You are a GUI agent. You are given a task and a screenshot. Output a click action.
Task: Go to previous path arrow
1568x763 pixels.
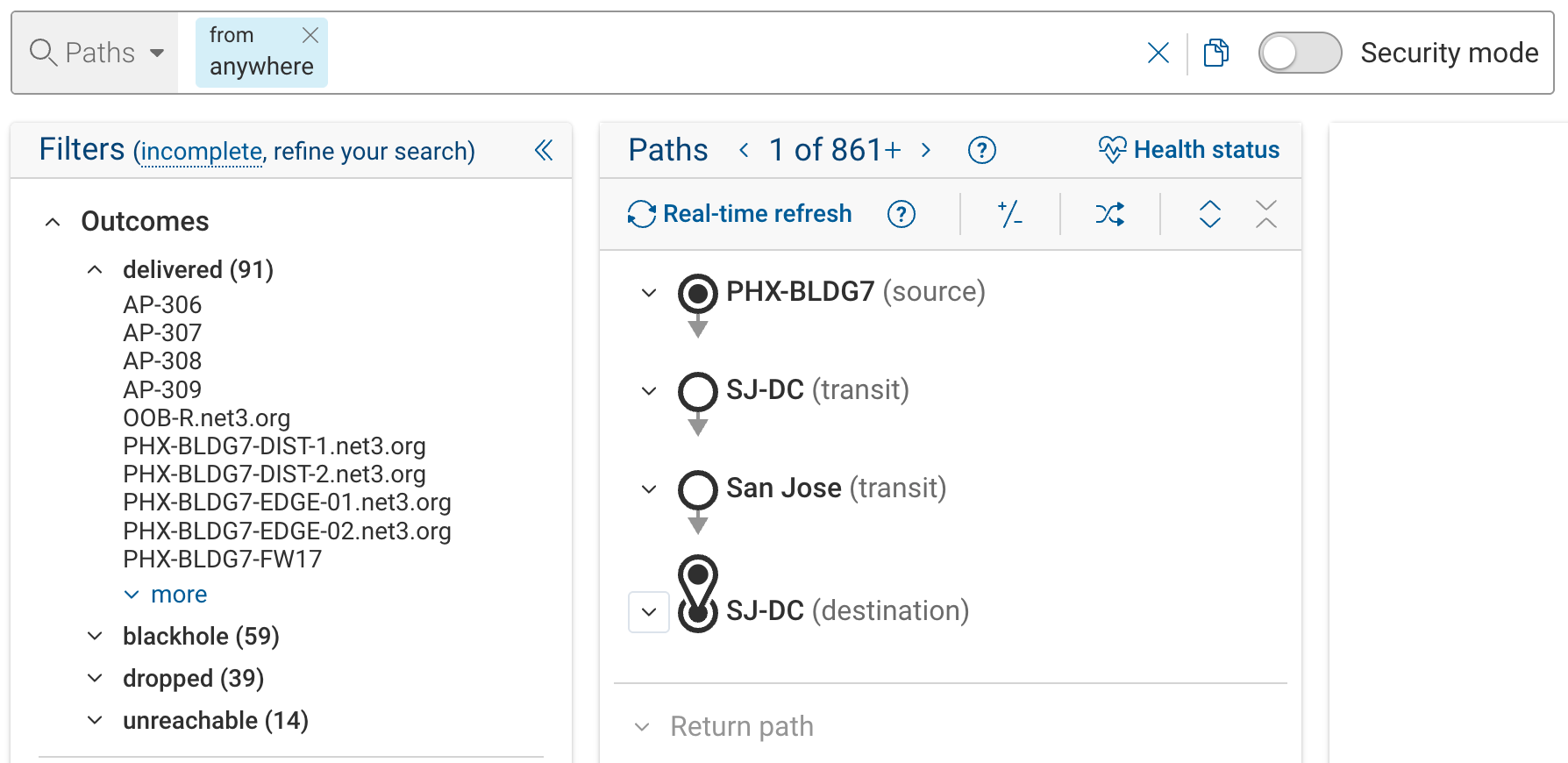click(744, 150)
